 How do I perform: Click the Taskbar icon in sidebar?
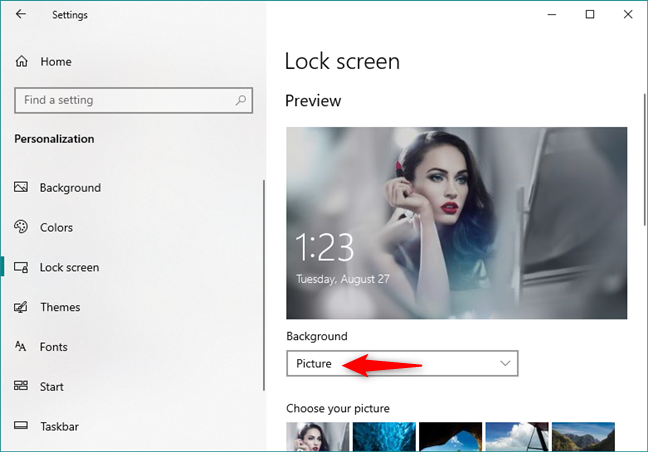point(21,427)
